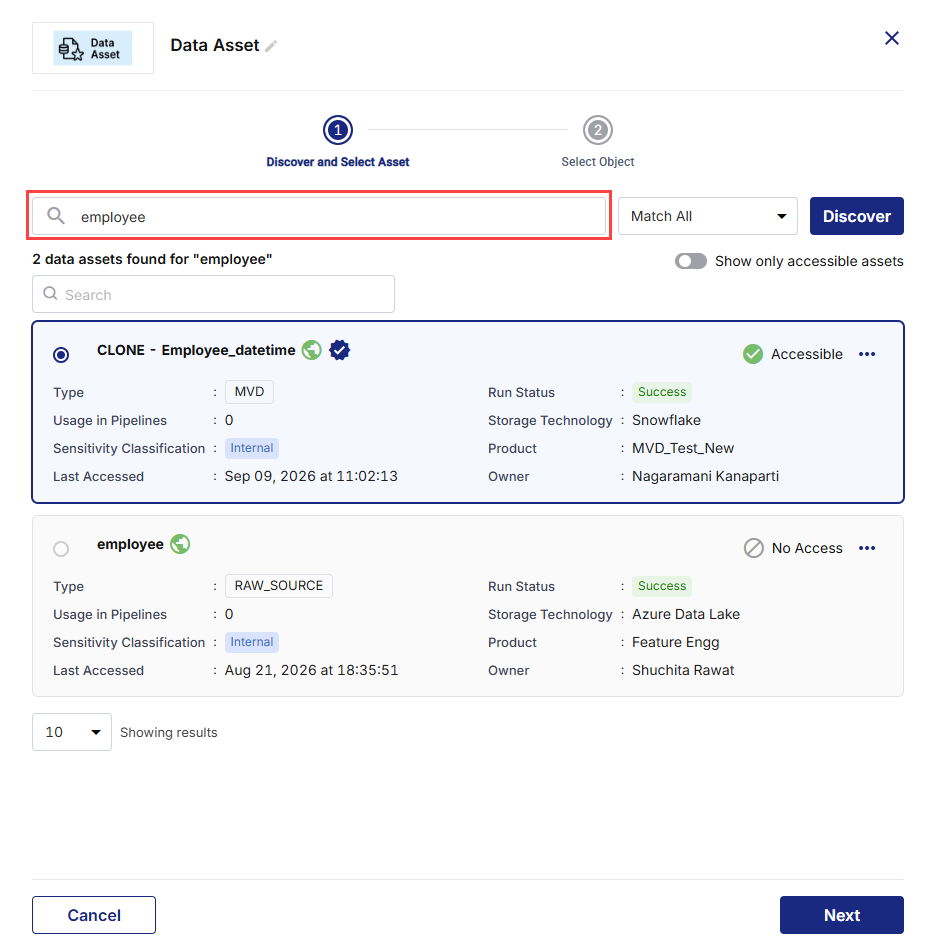Select the CLONE - Employee_datetime radio button
932x938 pixels.
(x=61, y=355)
